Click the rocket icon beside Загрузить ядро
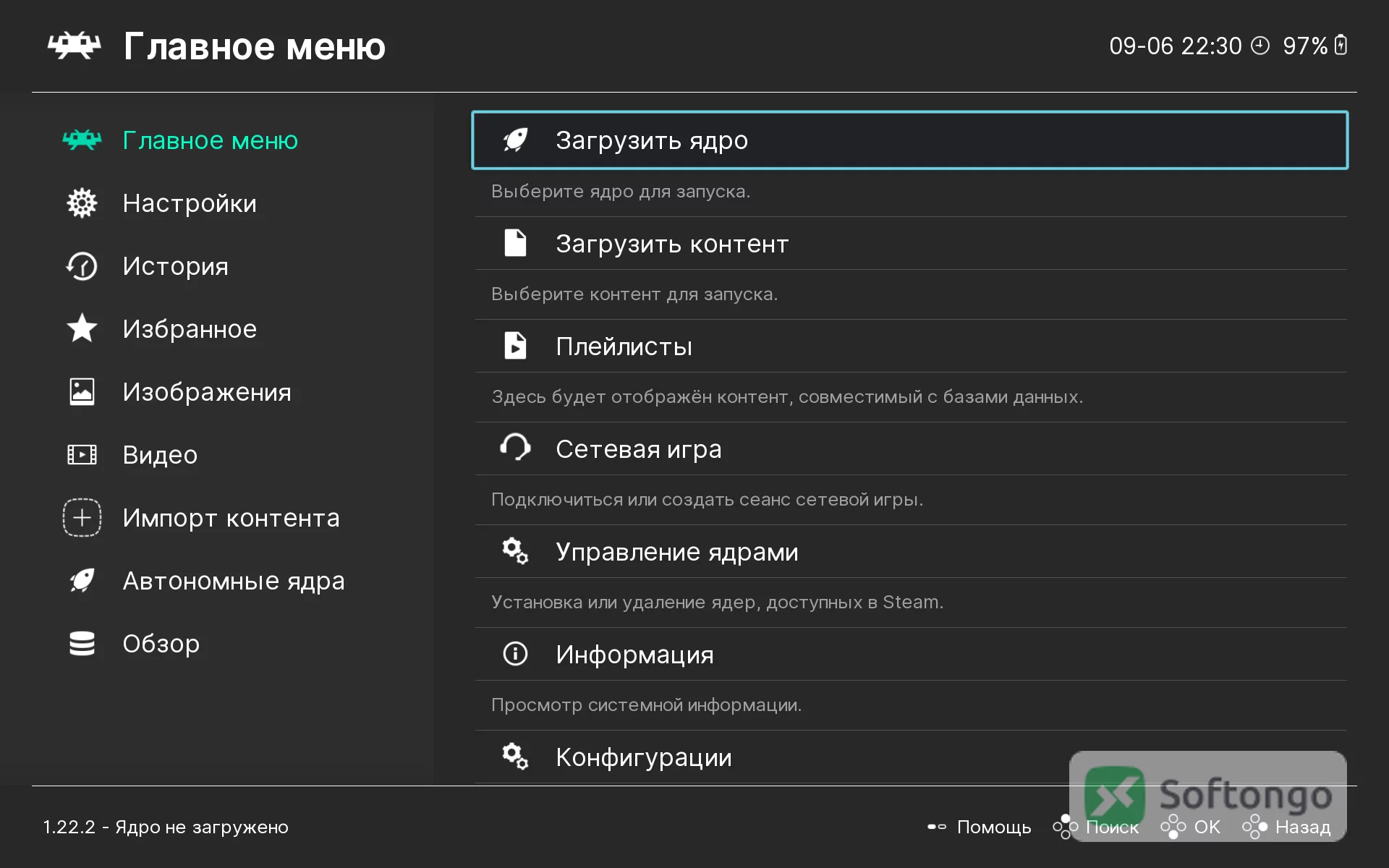The height and width of the screenshot is (868, 1389). (x=515, y=140)
